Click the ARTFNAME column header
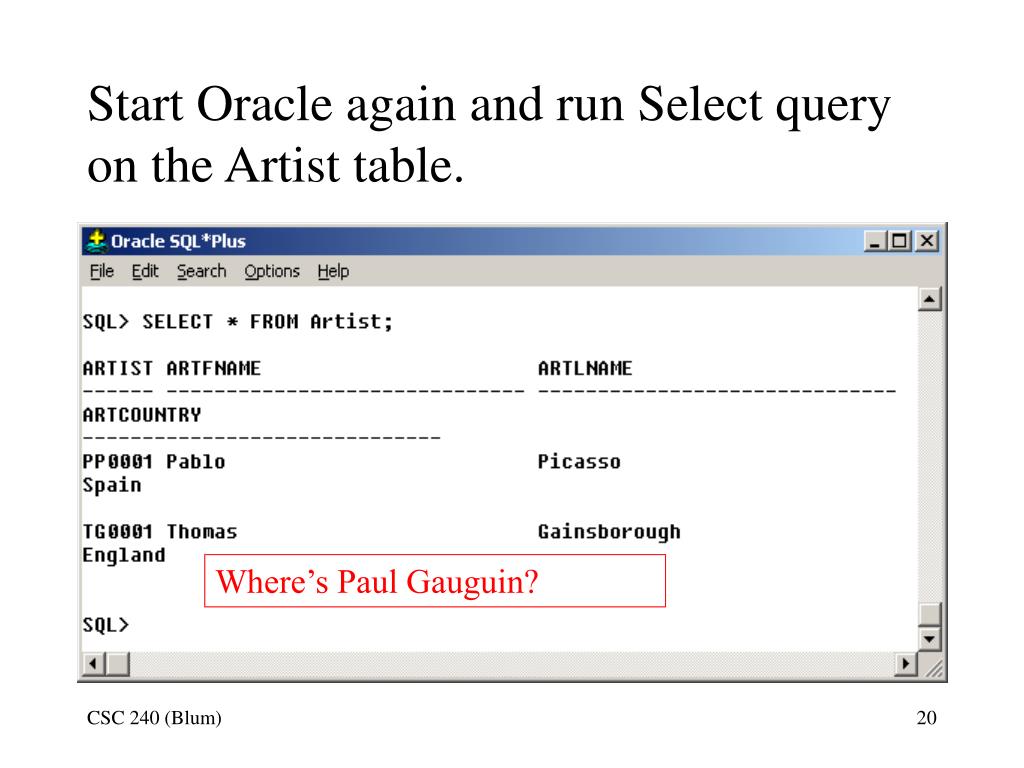This screenshot has width=1024, height=768. pos(214,368)
